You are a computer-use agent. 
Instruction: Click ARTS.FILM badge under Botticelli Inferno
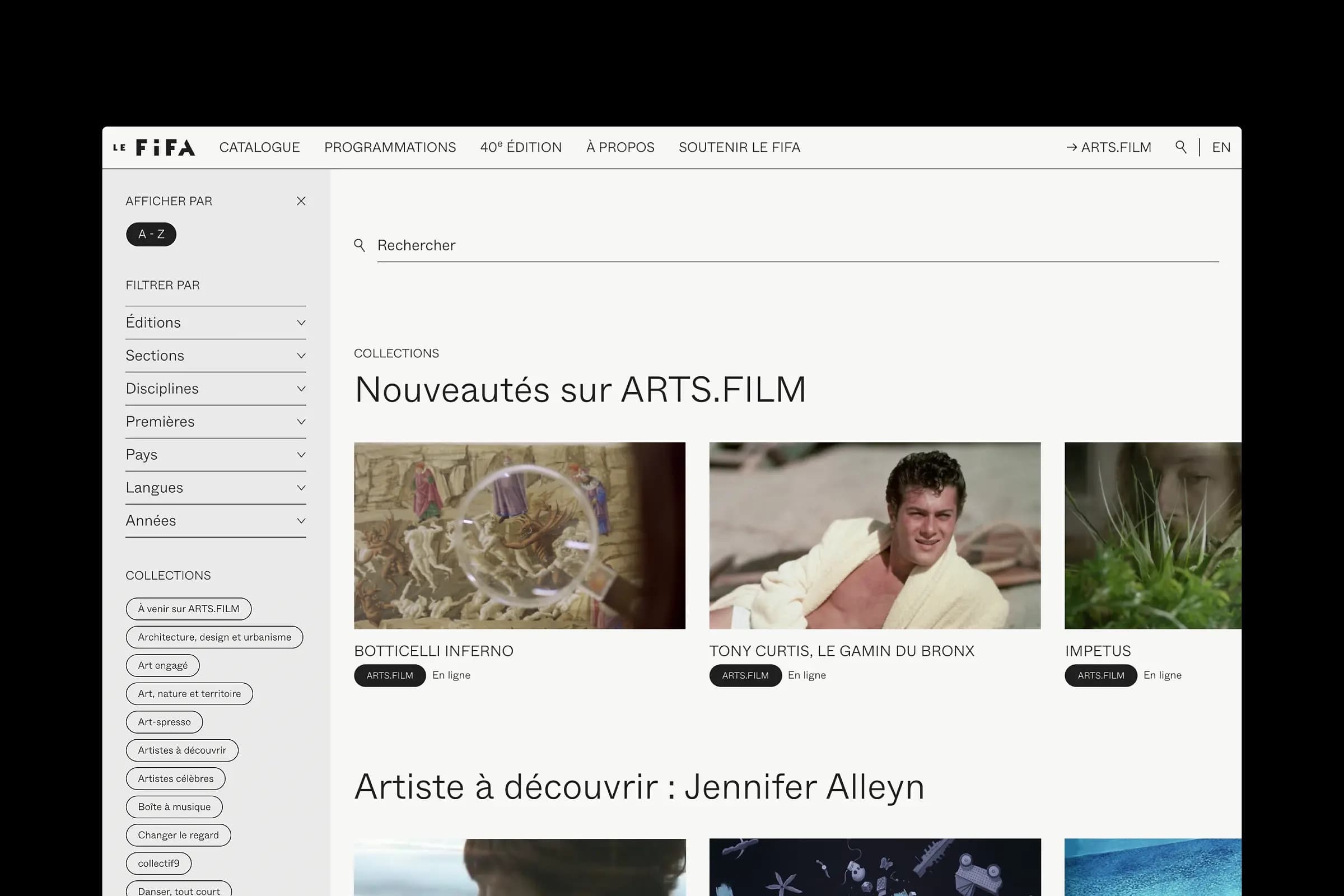click(390, 675)
